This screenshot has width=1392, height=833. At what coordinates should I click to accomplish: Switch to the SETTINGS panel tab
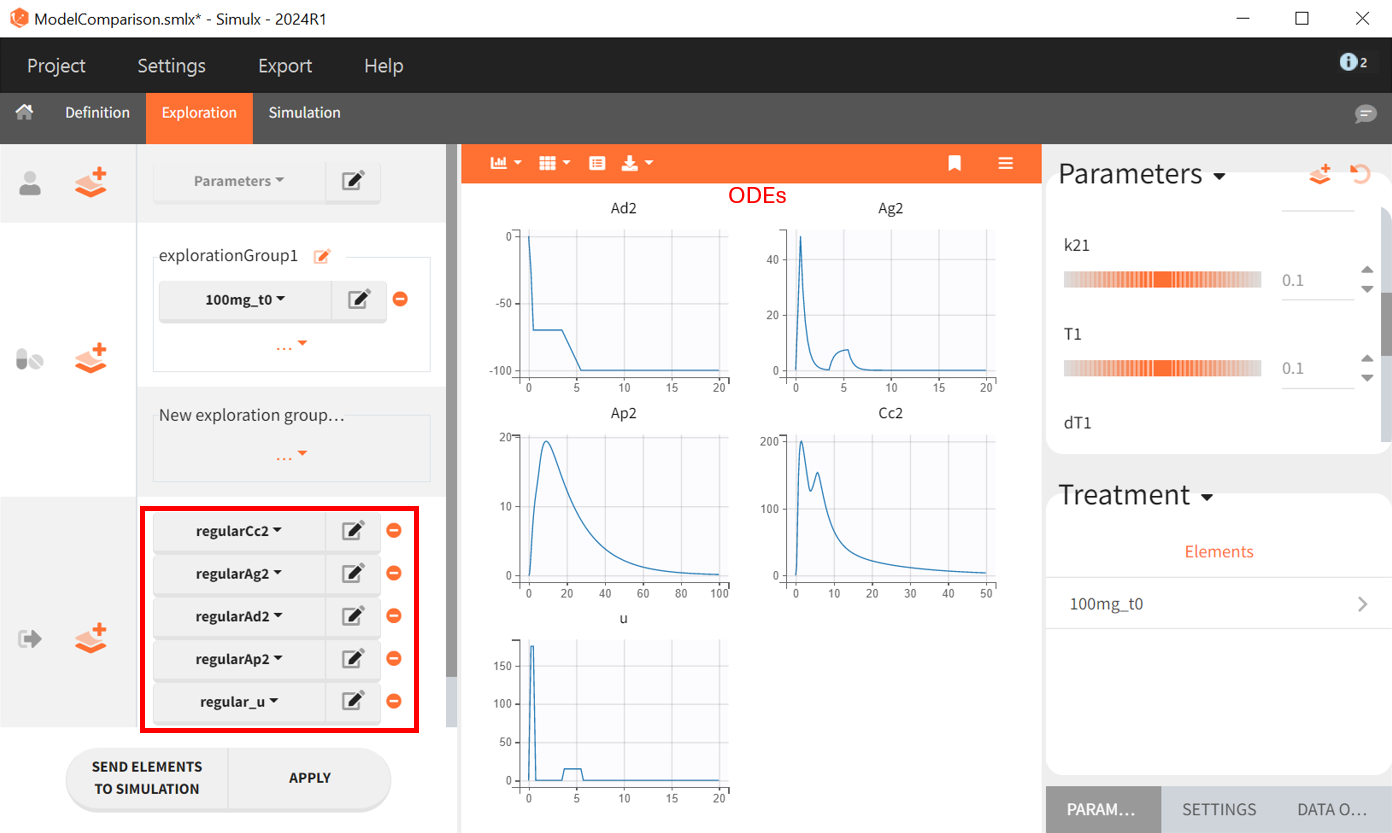[1218, 810]
